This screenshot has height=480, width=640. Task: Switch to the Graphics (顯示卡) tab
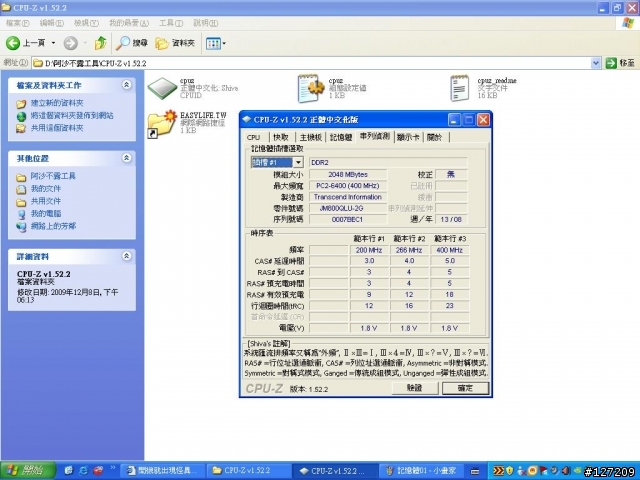[408, 138]
